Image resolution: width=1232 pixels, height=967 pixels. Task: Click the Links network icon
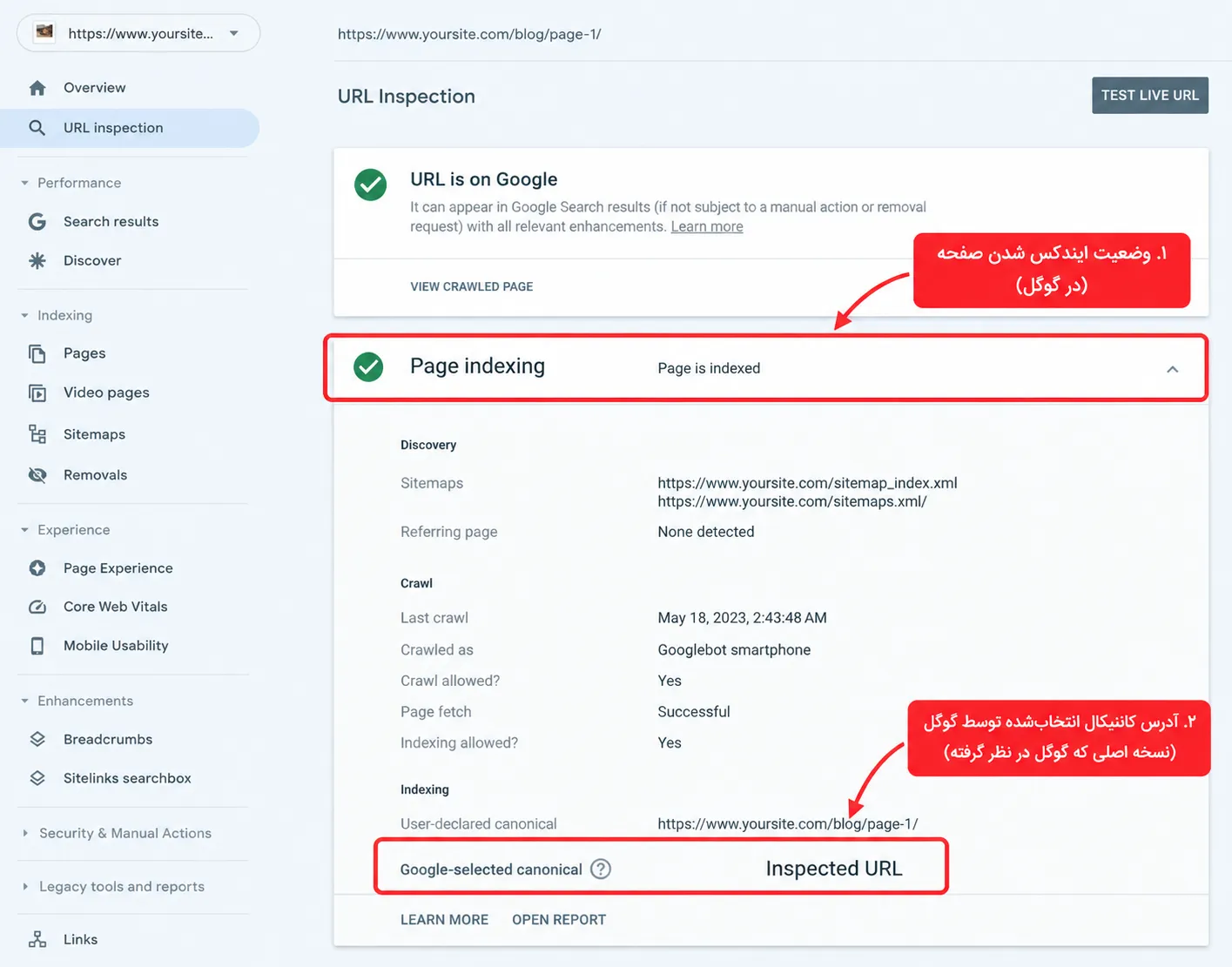(37, 939)
